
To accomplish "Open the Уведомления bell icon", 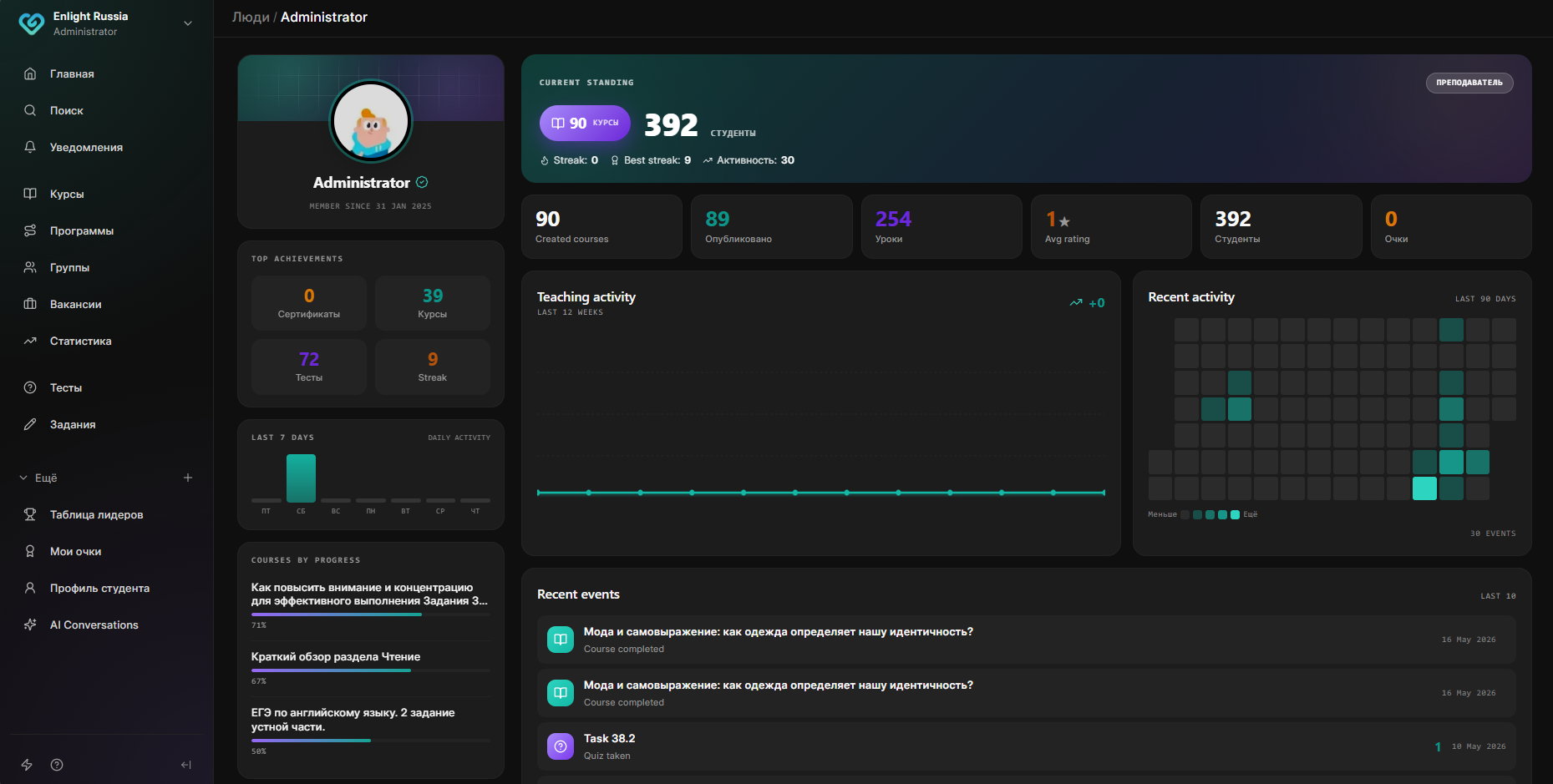I will 30,147.
